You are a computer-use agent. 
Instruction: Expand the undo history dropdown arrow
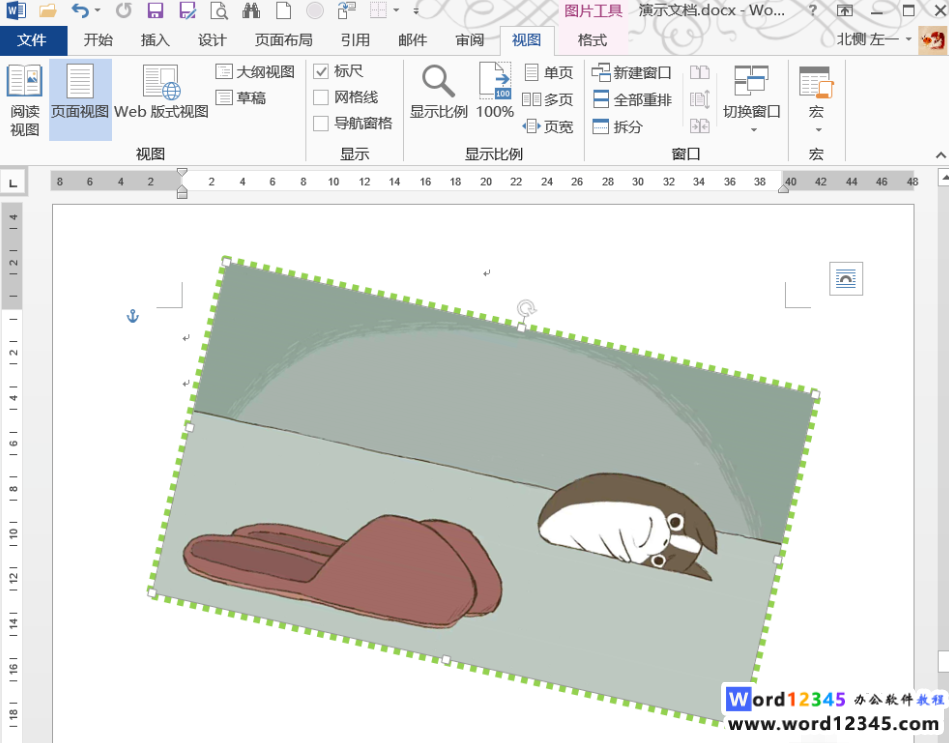[x=97, y=10]
